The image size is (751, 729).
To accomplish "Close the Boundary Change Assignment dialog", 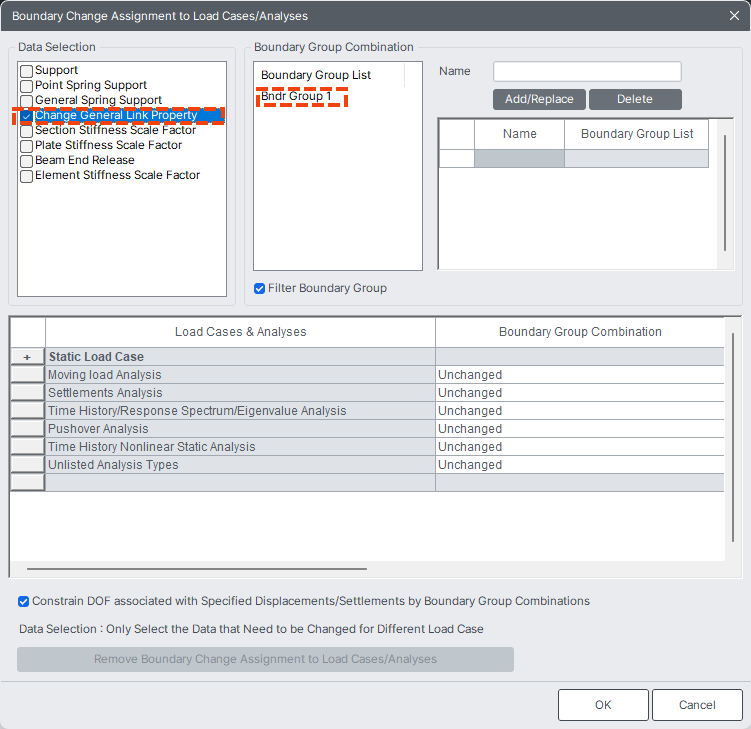I will tap(734, 15).
